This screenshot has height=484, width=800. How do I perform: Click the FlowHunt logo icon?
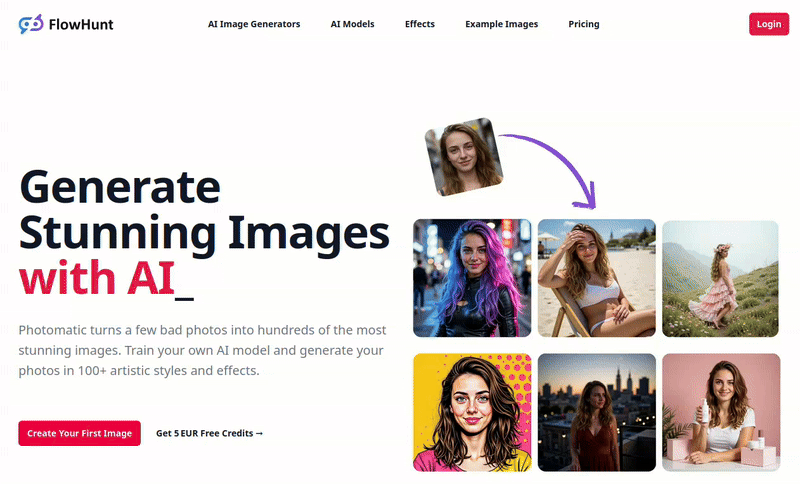(x=31, y=24)
